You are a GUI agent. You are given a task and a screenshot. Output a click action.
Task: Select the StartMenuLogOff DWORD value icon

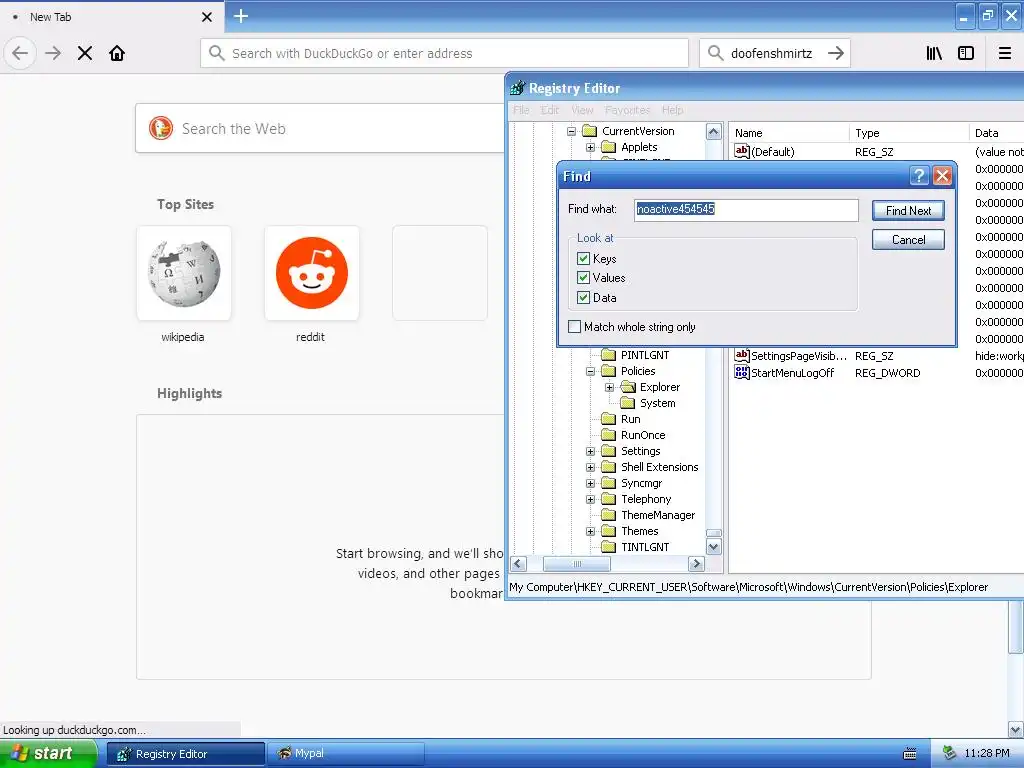tap(741, 372)
